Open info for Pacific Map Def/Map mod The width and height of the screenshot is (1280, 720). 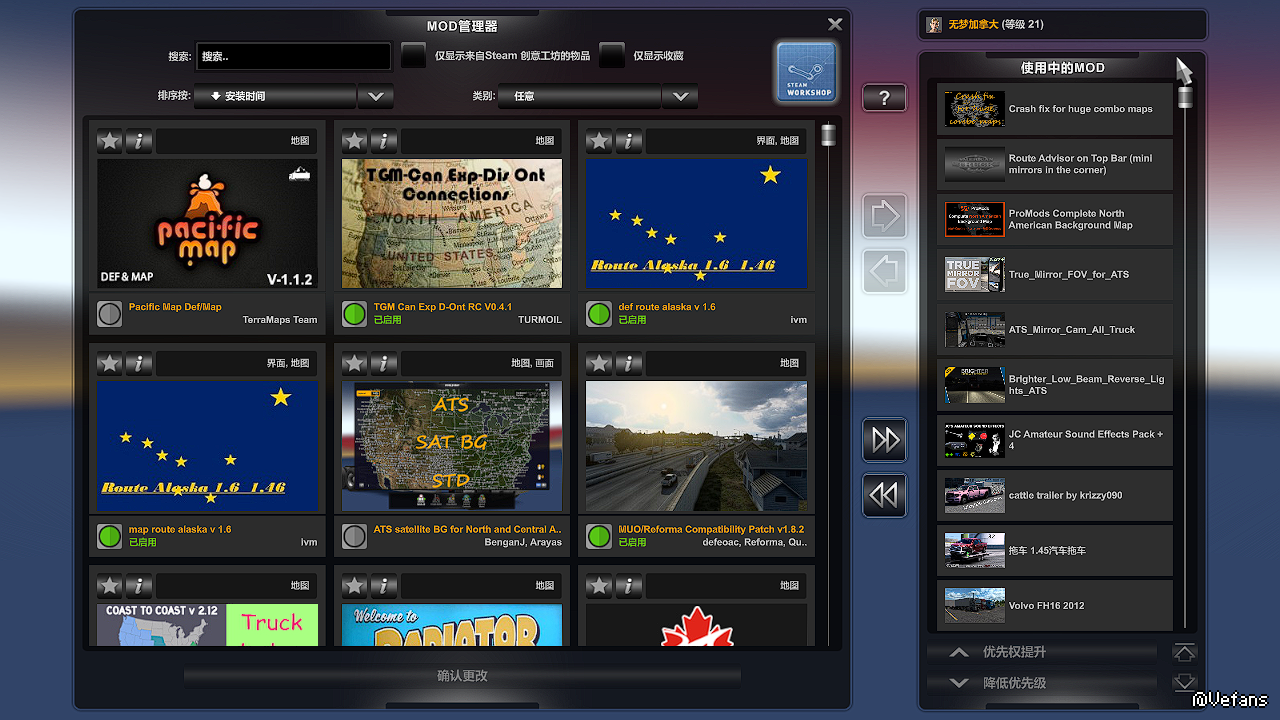coord(139,141)
